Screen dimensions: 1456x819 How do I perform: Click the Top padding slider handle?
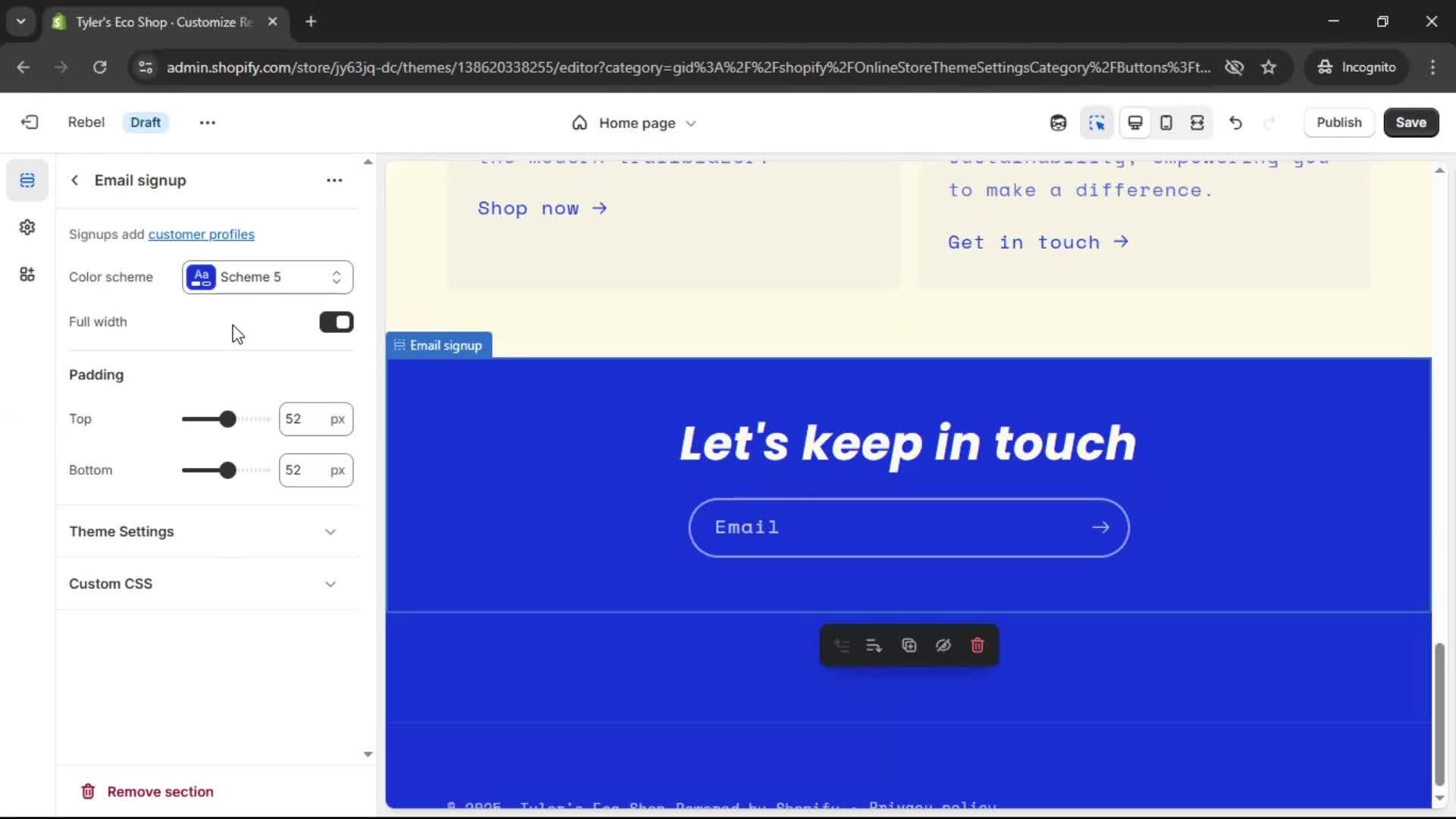tap(227, 419)
